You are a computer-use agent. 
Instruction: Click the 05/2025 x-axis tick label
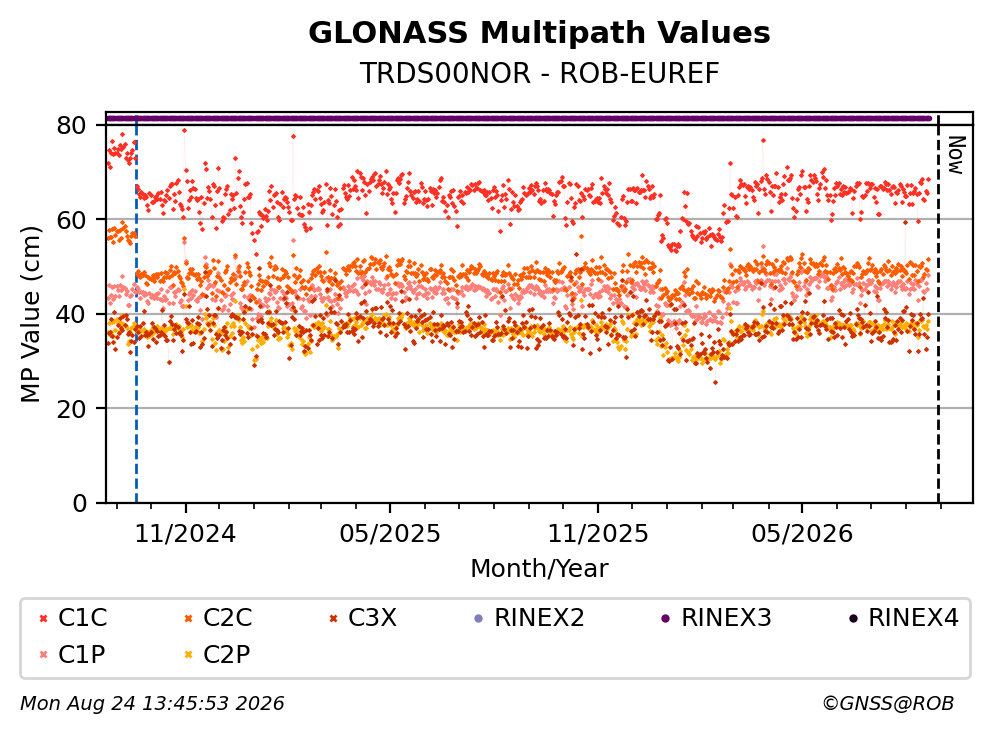(x=389, y=534)
